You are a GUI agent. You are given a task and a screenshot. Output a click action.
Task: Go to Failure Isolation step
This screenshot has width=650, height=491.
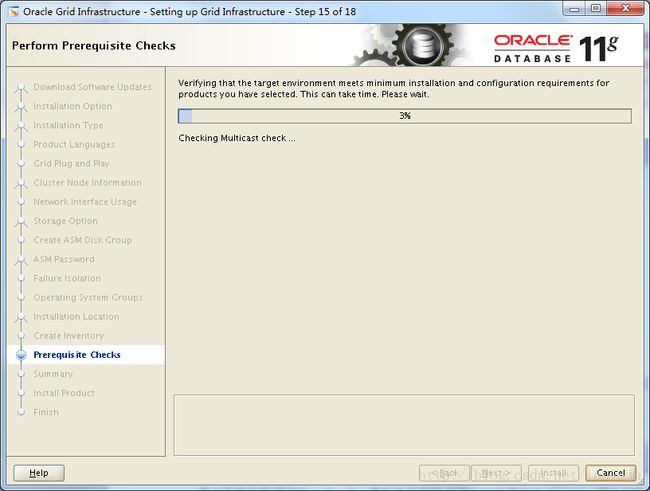[67, 278]
